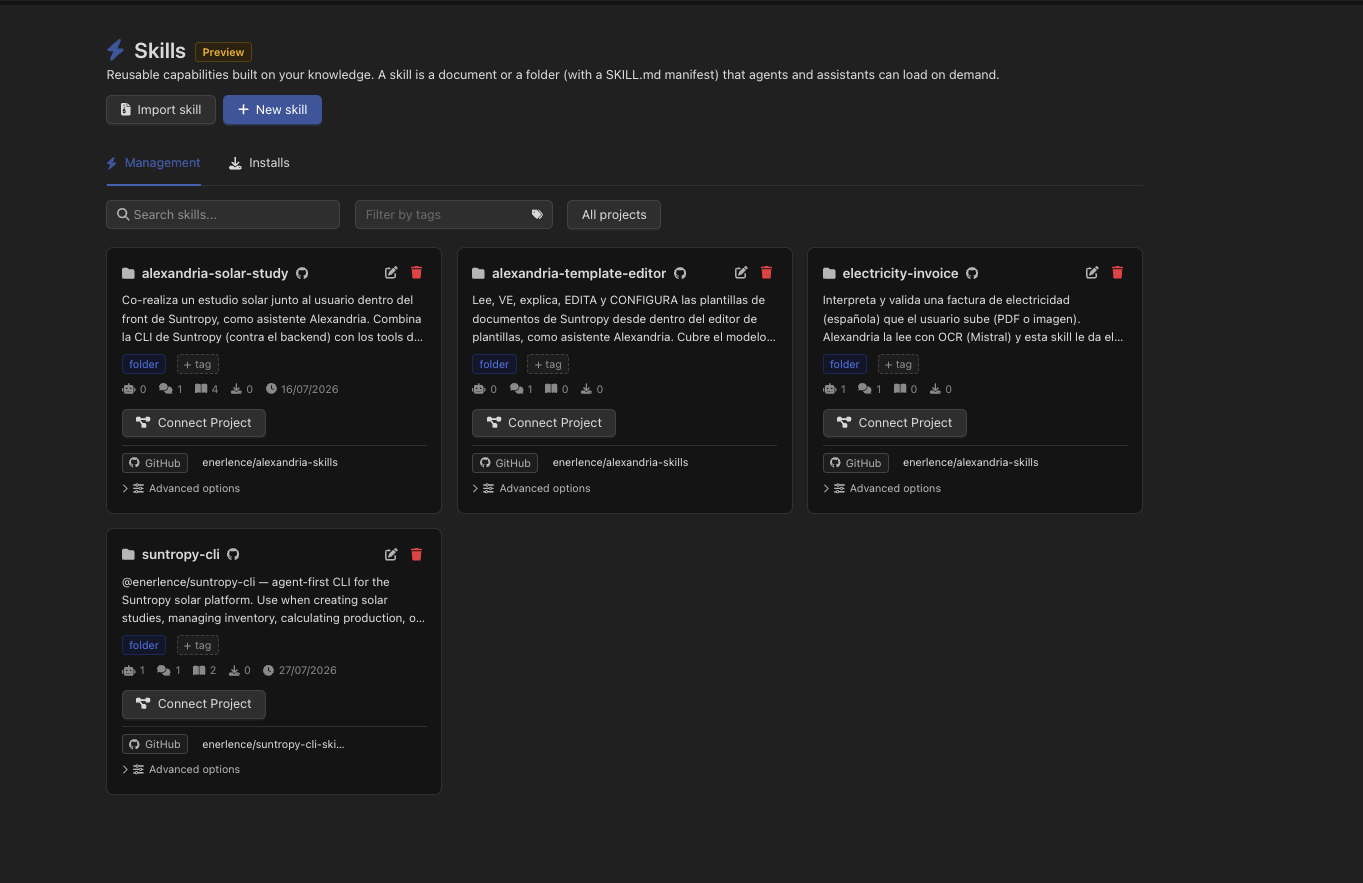Click the tag icon in Filter by tags
The width and height of the screenshot is (1363, 883).
(537, 214)
